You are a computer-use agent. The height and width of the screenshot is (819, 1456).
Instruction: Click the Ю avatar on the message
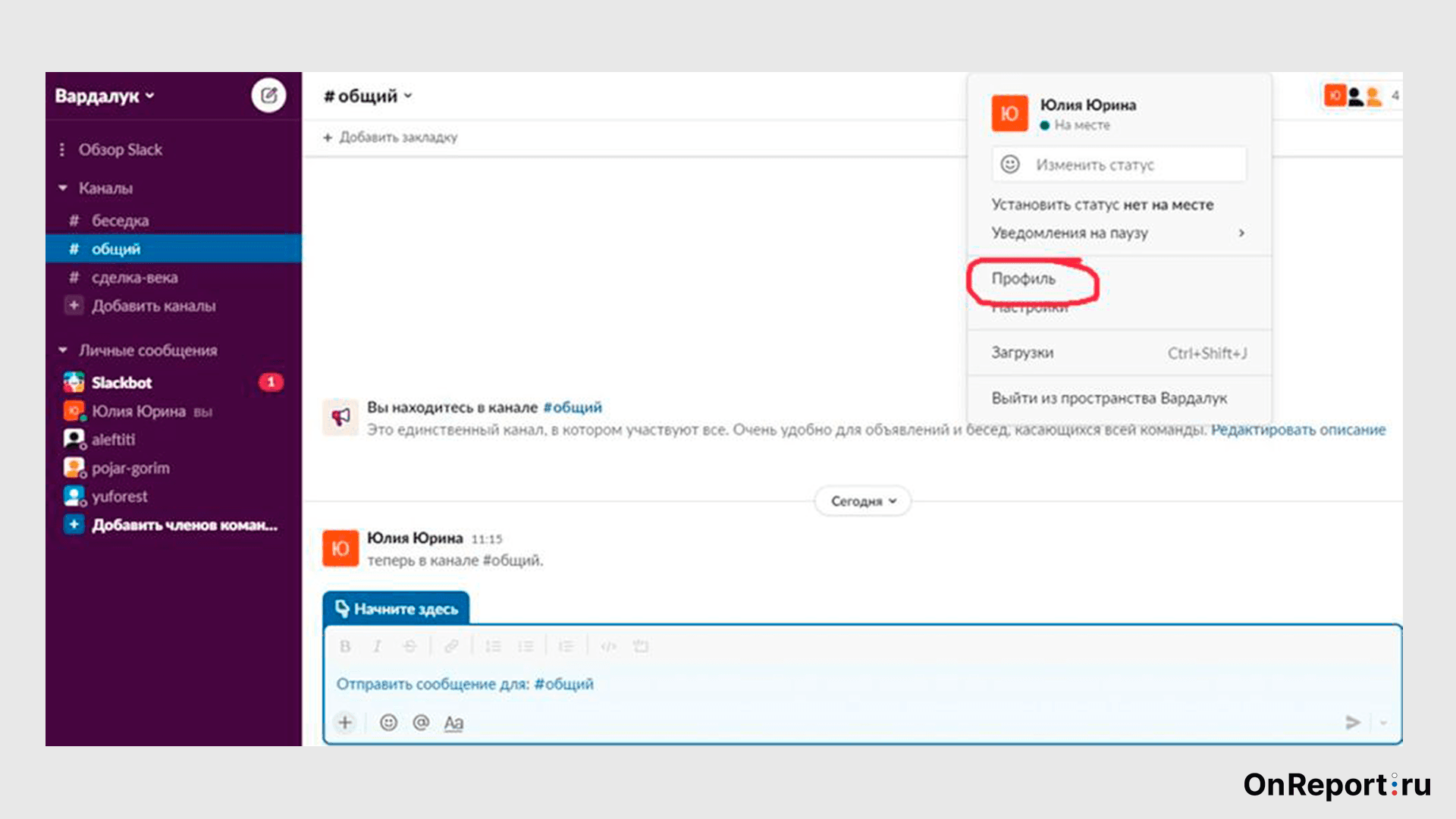pyautogui.click(x=340, y=548)
